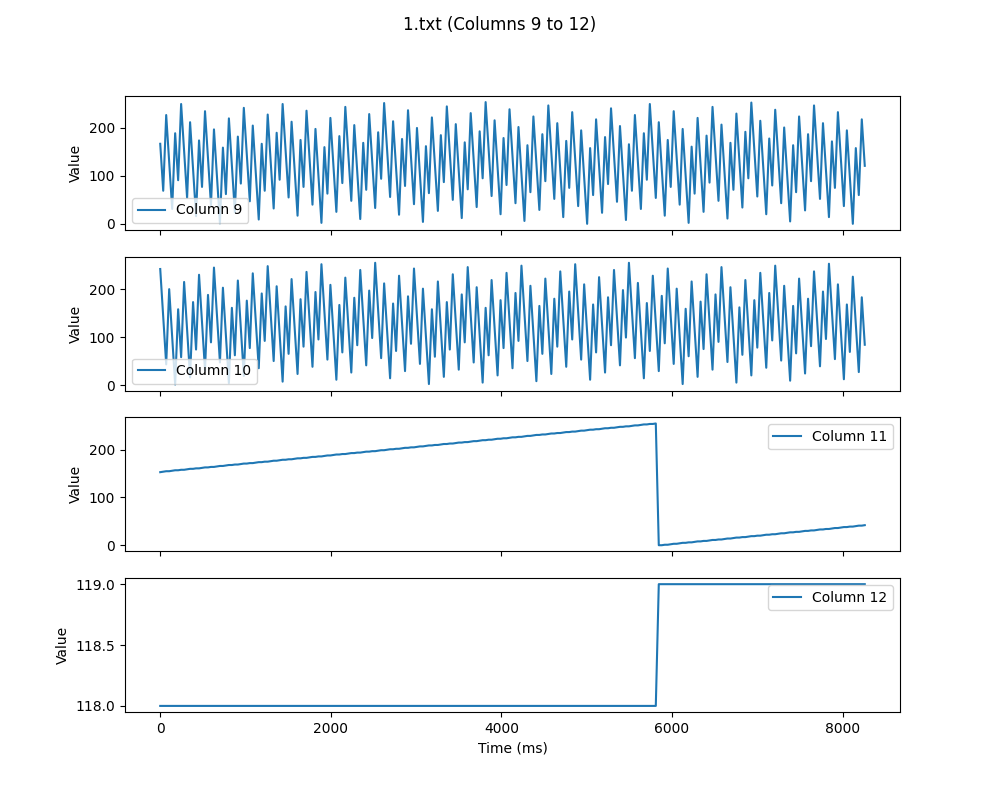Select the Column 10 legend label
The width and height of the screenshot is (1000, 800).
click(x=213, y=371)
